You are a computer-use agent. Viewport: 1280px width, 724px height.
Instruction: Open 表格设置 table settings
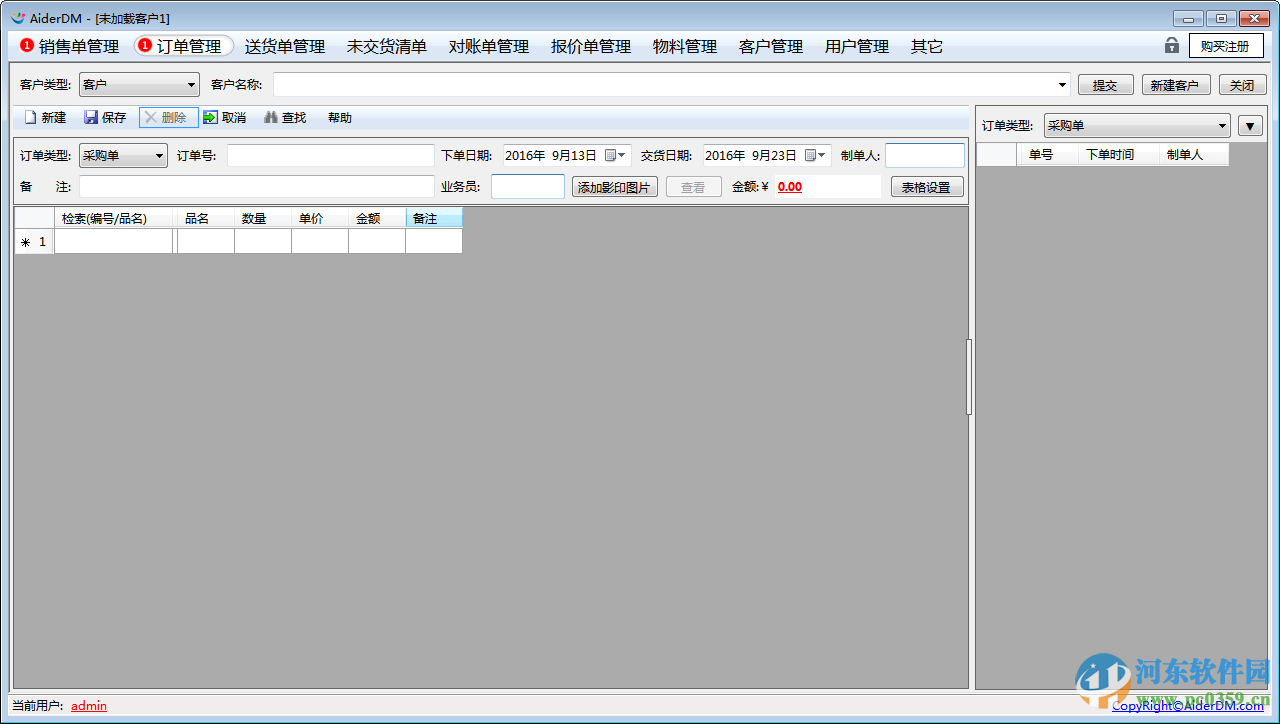tap(926, 186)
